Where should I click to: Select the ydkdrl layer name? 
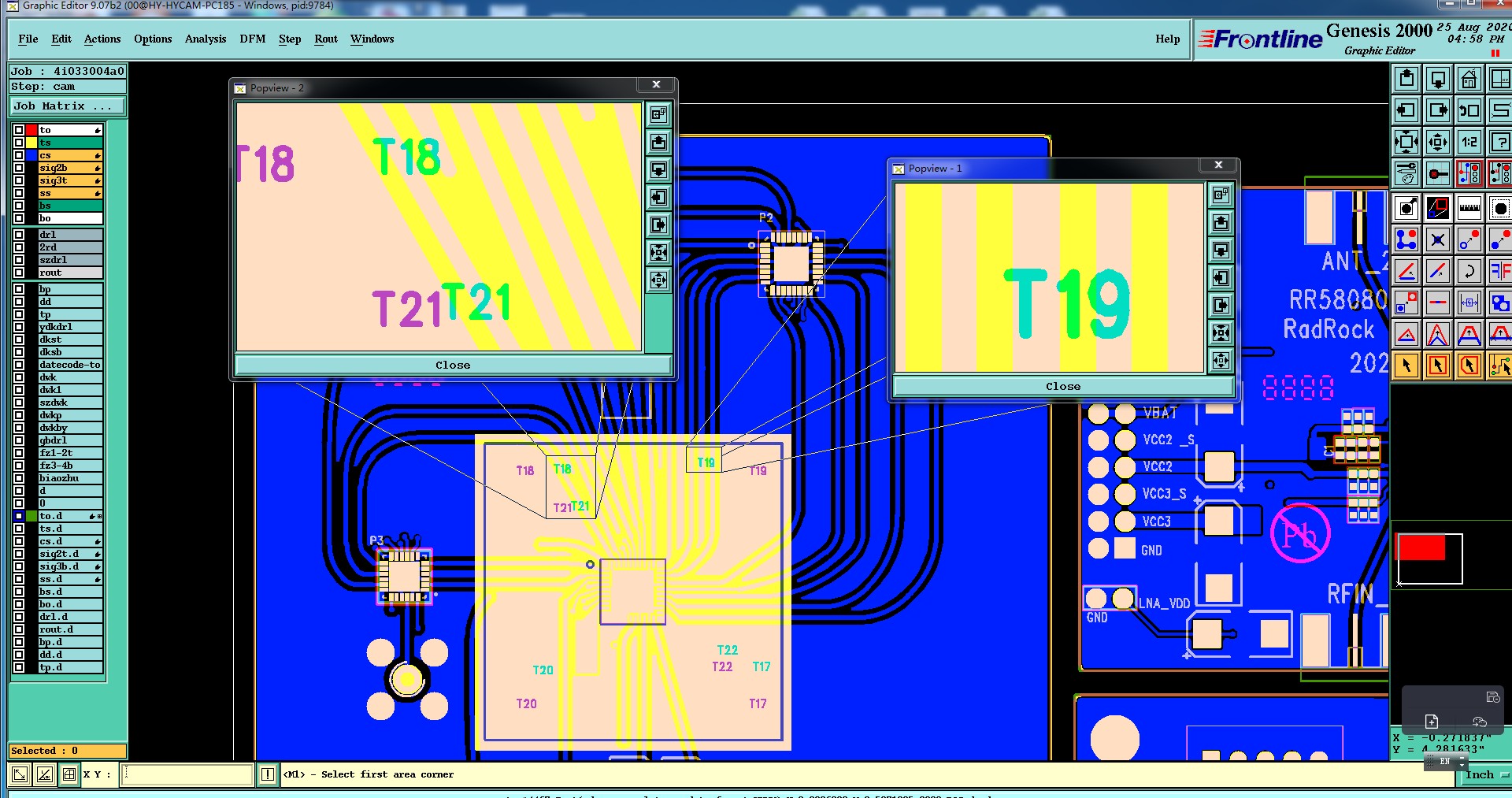(70, 327)
